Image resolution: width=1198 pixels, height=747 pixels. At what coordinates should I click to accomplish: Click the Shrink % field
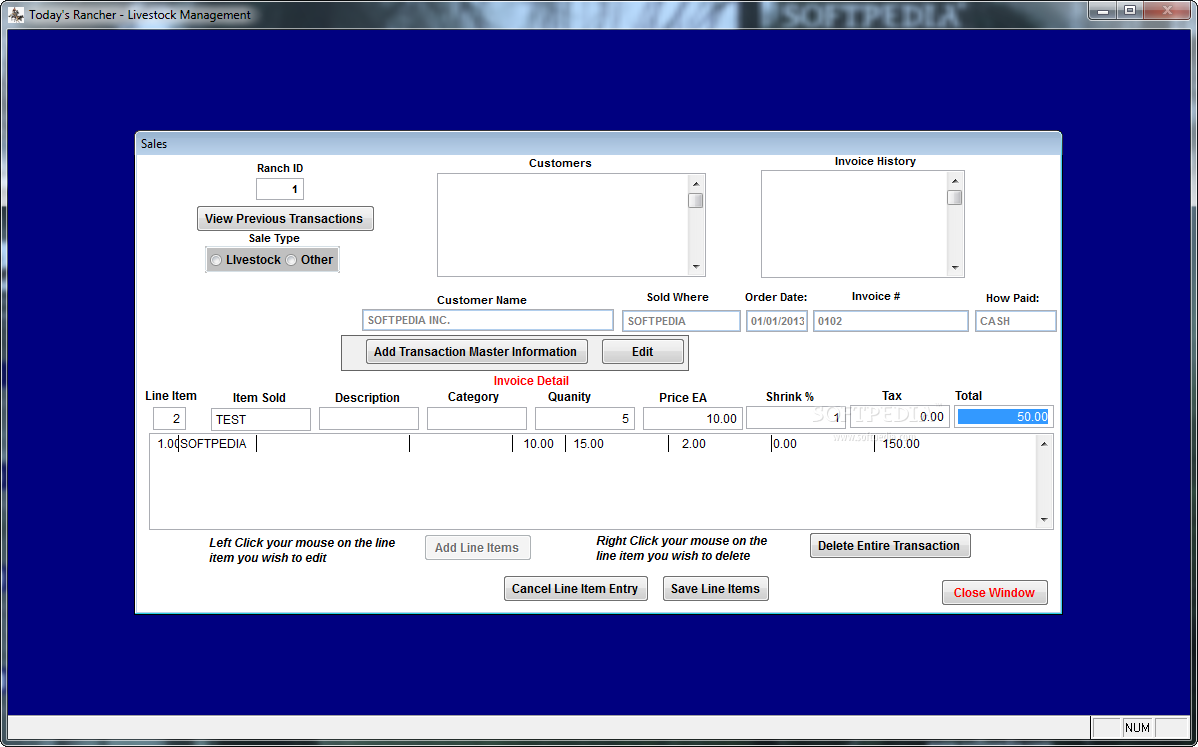click(x=796, y=417)
